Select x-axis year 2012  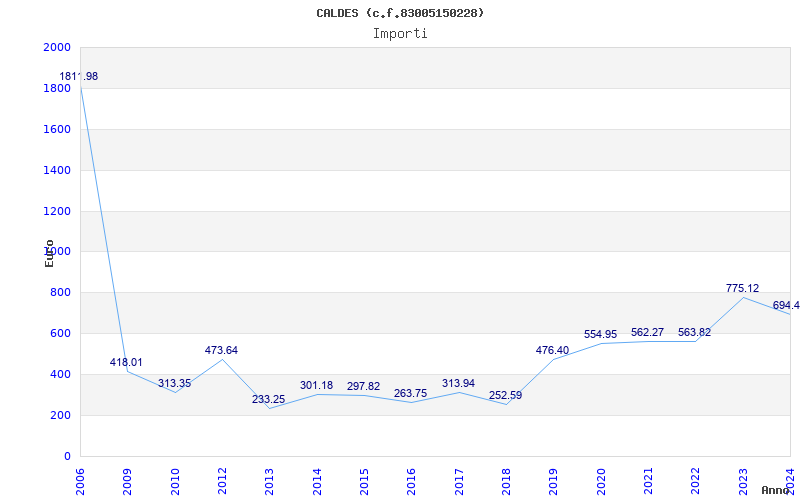click(222, 482)
